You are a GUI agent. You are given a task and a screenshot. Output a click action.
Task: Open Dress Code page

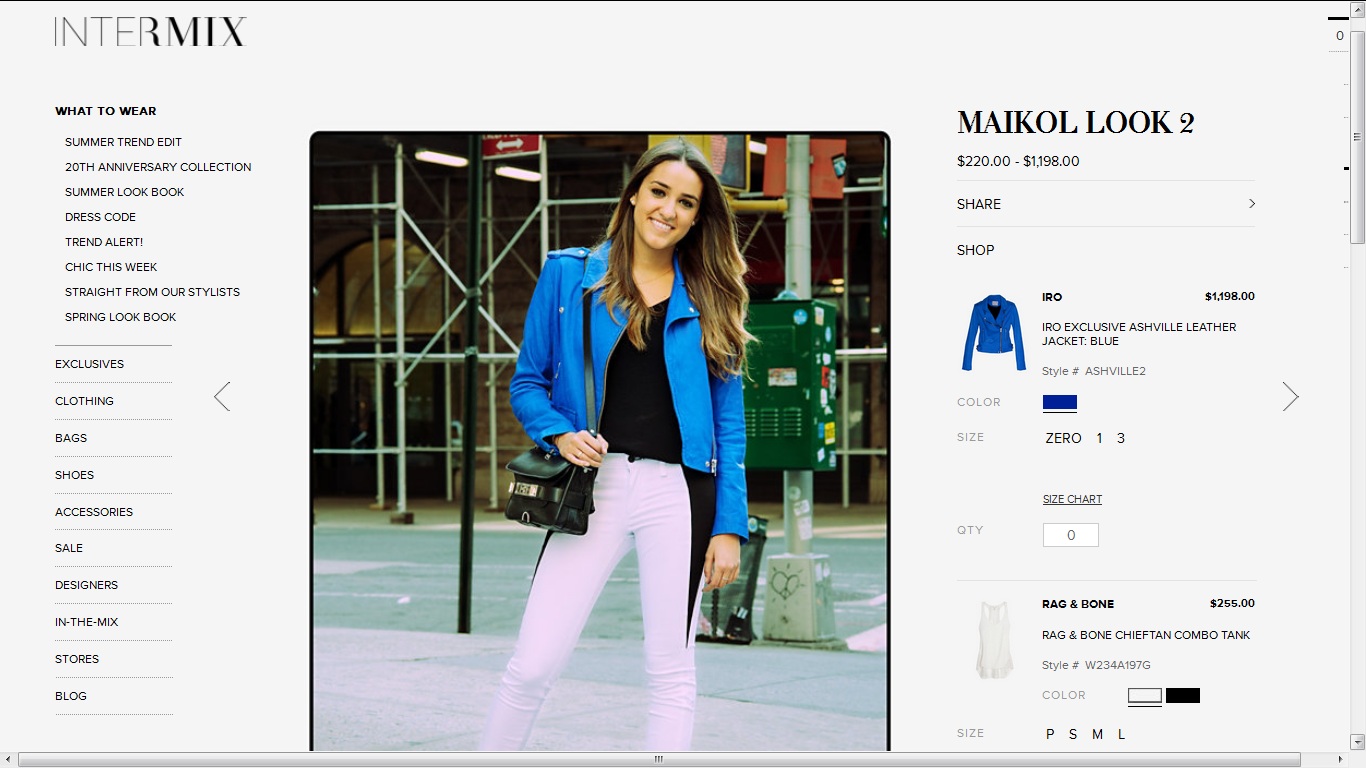[100, 217]
